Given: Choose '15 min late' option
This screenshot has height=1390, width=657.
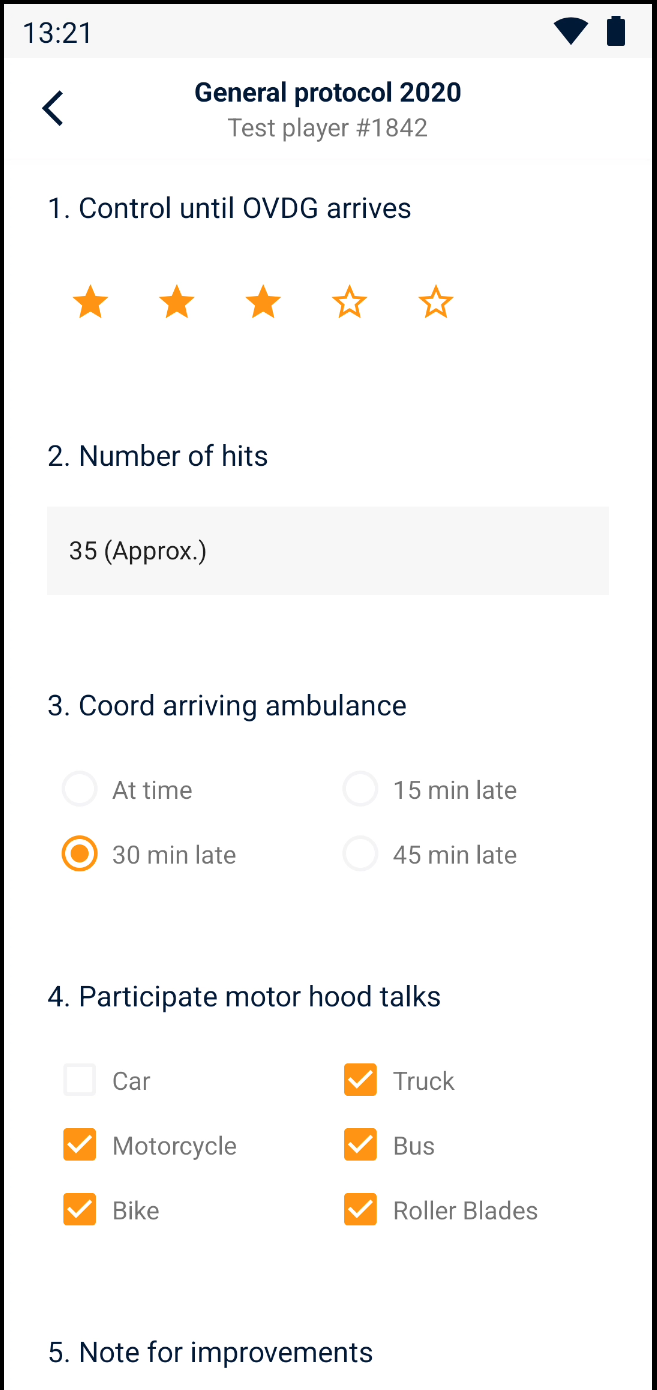Looking at the screenshot, I should coord(361,790).
